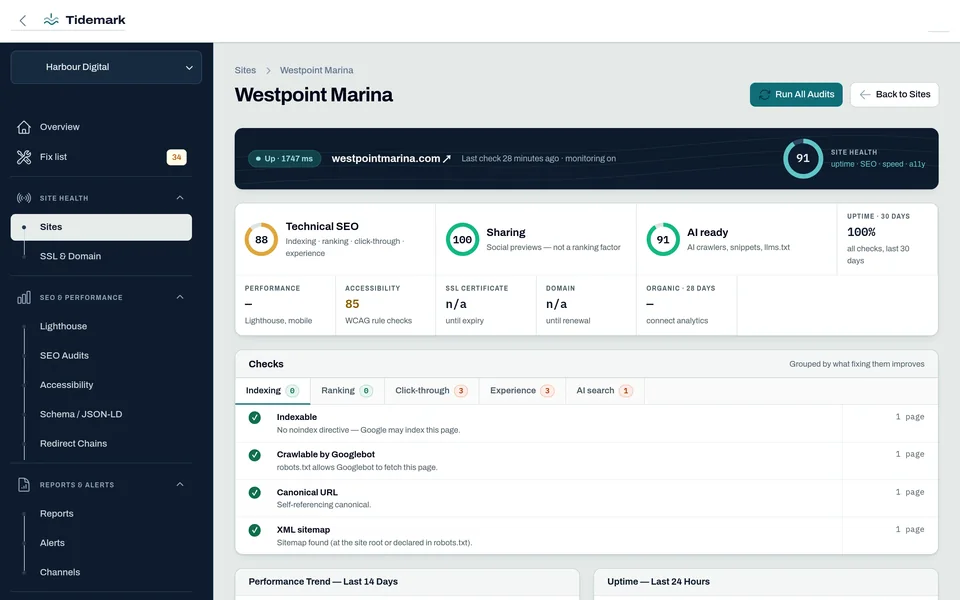Click the Performance Lighthouse mobile metric

[x=285, y=305]
